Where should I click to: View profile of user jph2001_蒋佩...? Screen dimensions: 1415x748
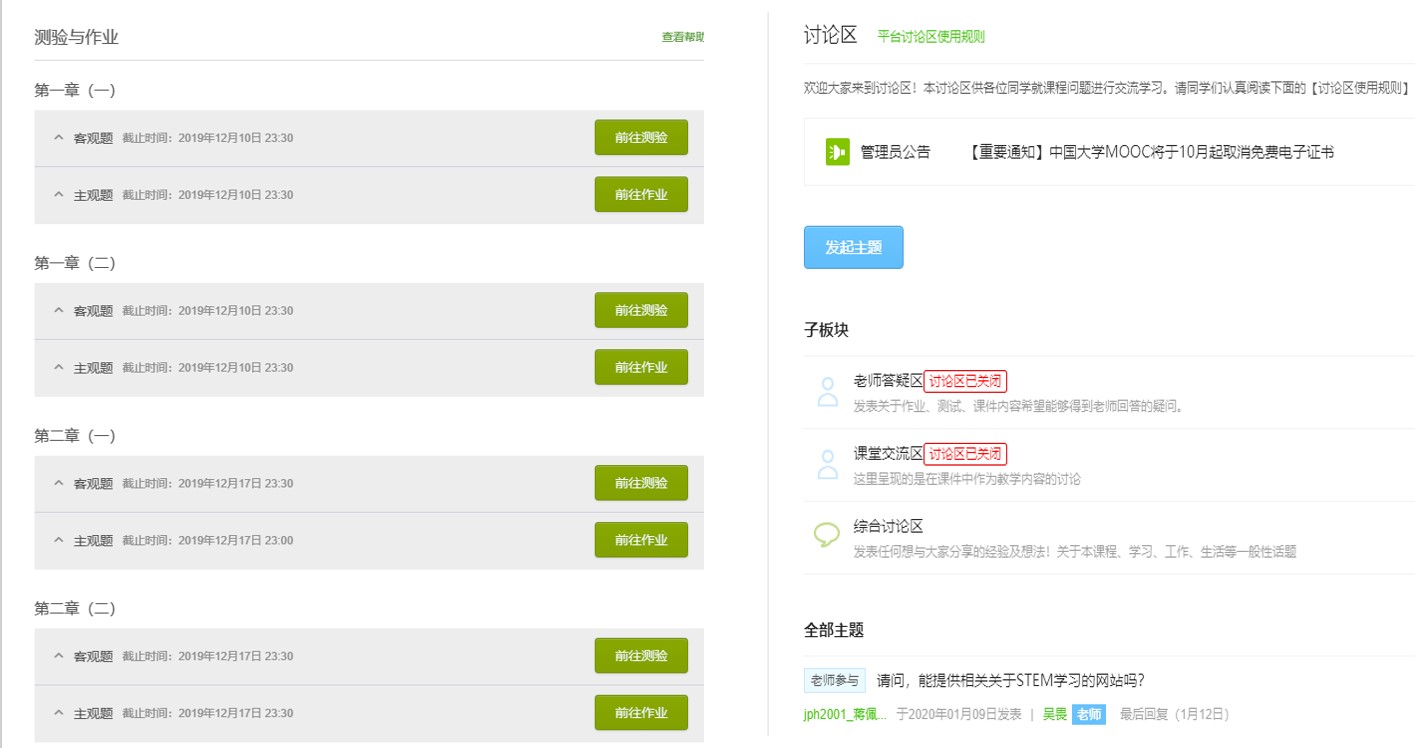point(845,714)
